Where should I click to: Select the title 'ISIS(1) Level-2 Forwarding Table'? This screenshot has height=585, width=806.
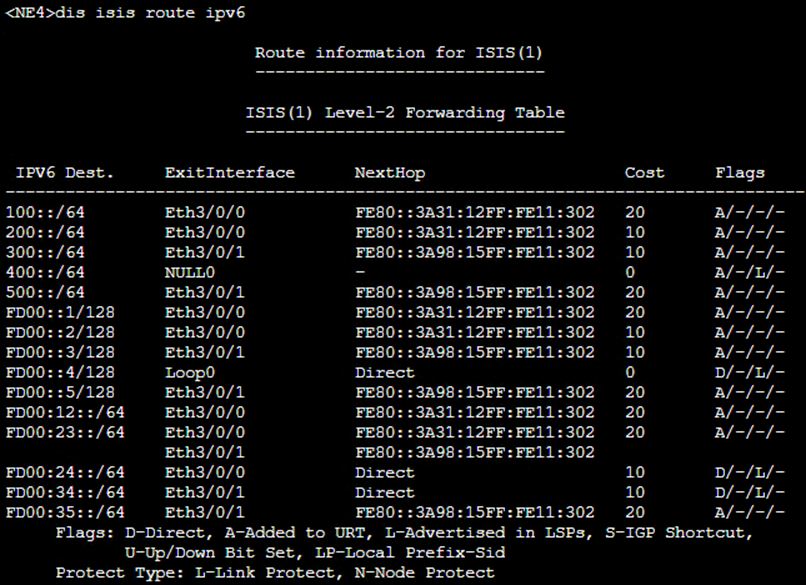pos(404,112)
